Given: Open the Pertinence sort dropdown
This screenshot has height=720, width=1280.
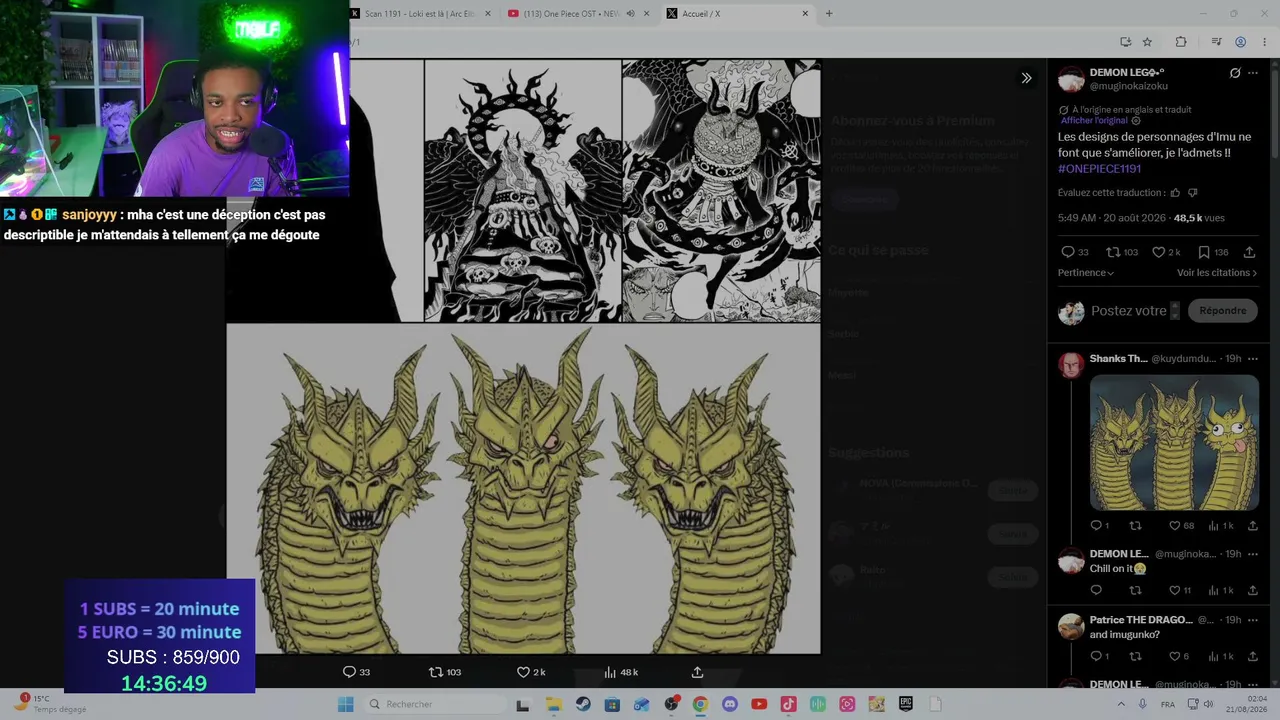Looking at the screenshot, I should (1086, 273).
